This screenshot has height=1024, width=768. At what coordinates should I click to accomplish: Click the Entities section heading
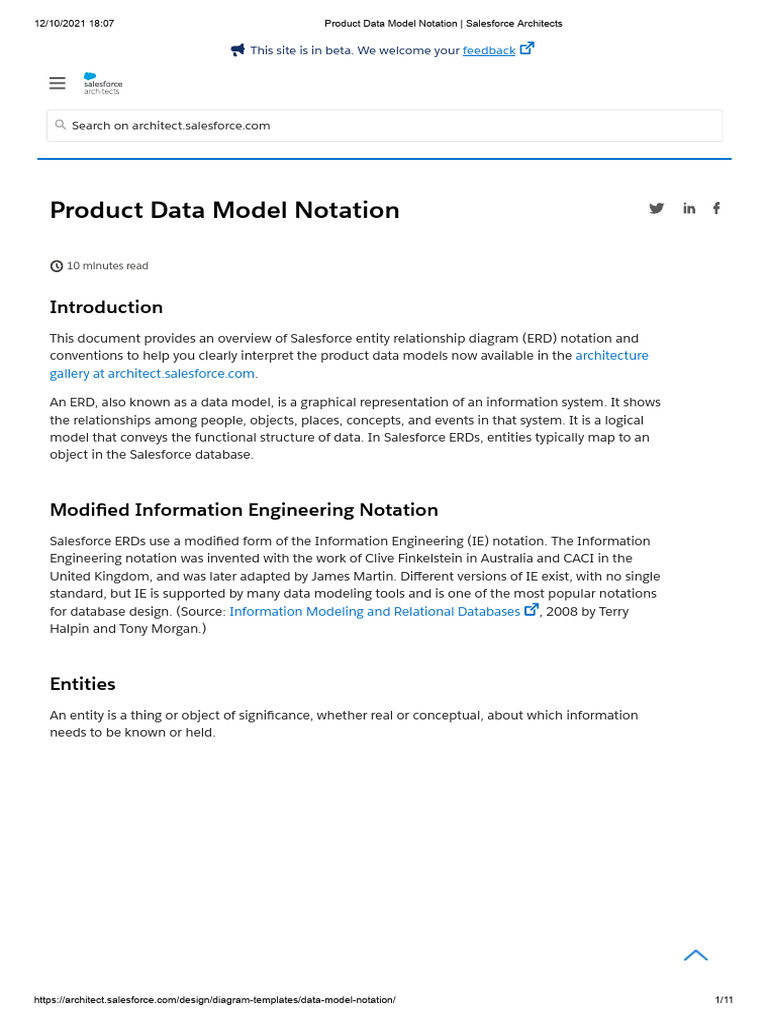click(83, 684)
